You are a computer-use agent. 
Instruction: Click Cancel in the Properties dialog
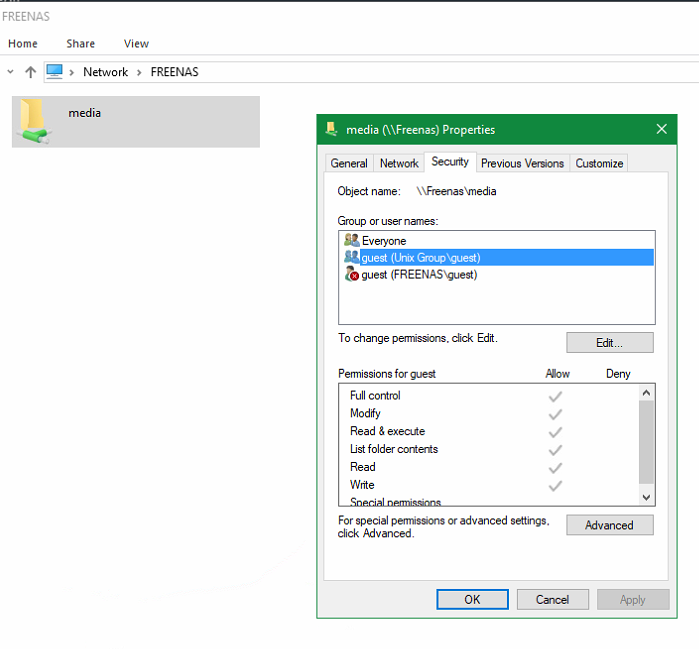[x=552, y=600]
